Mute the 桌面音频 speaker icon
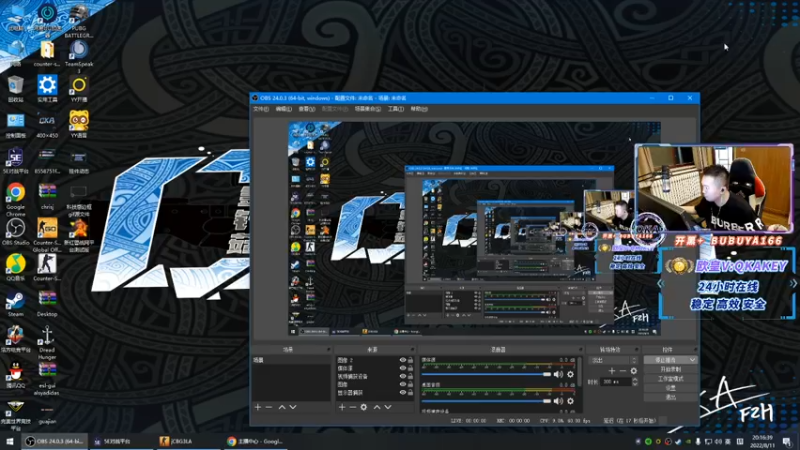Viewport: 800px width, 450px height. 559,401
